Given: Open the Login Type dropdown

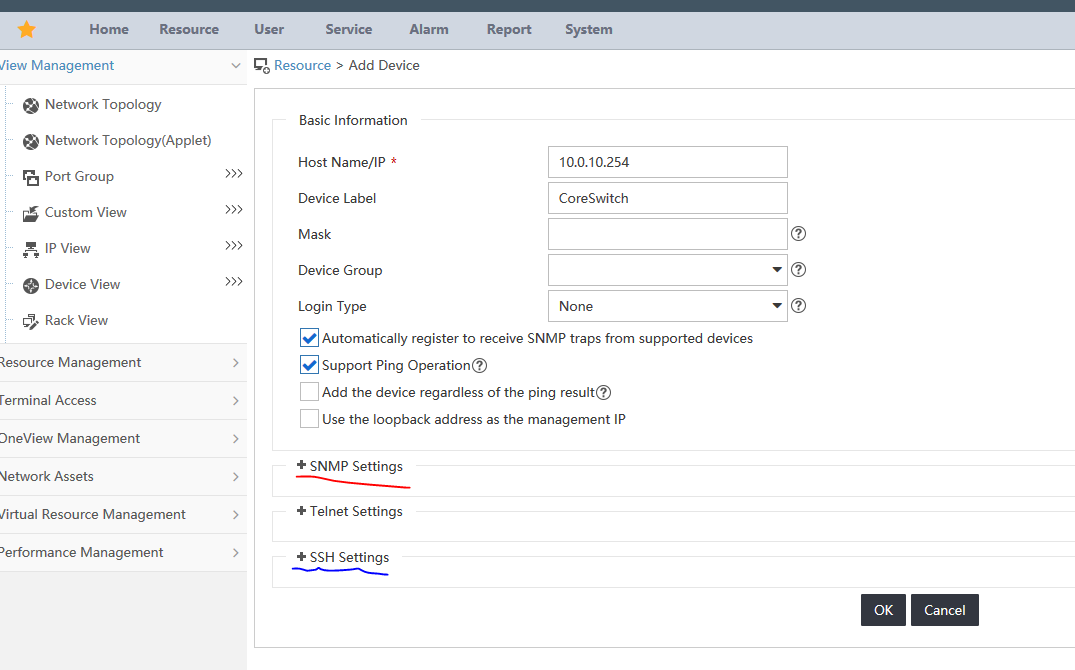Looking at the screenshot, I should (x=668, y=306).
